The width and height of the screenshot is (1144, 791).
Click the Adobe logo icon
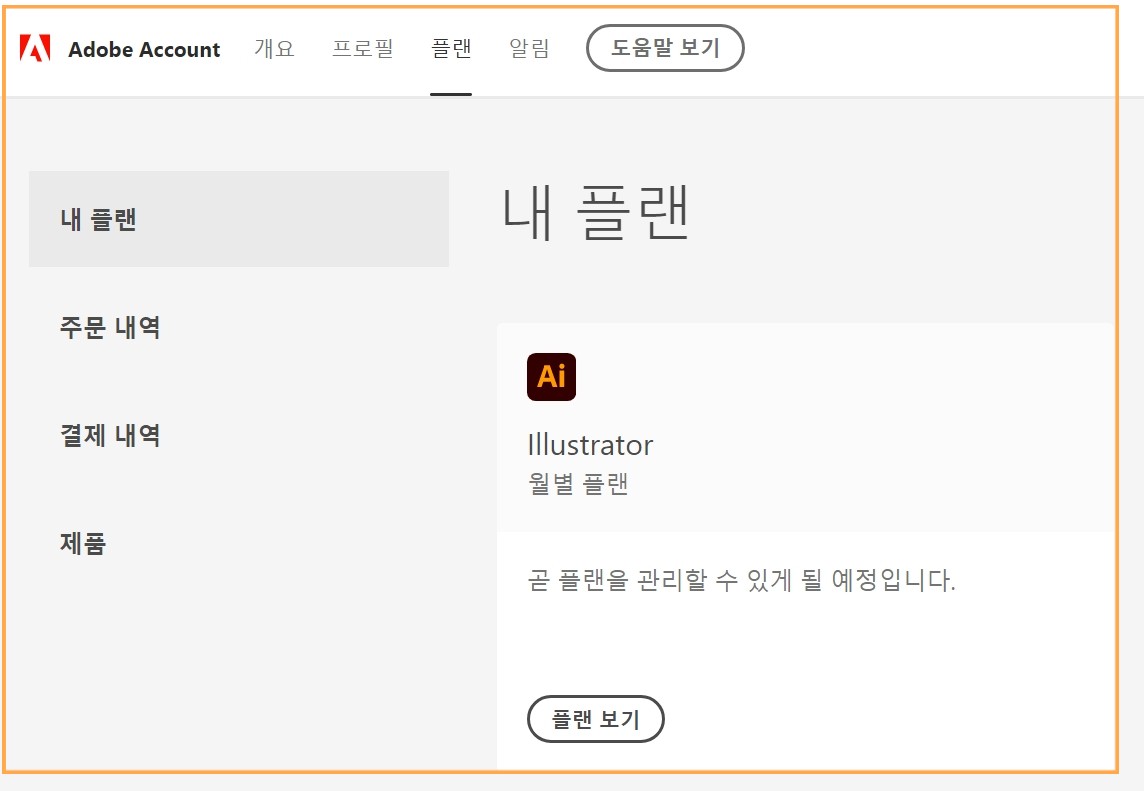click(x=39, y=48)
